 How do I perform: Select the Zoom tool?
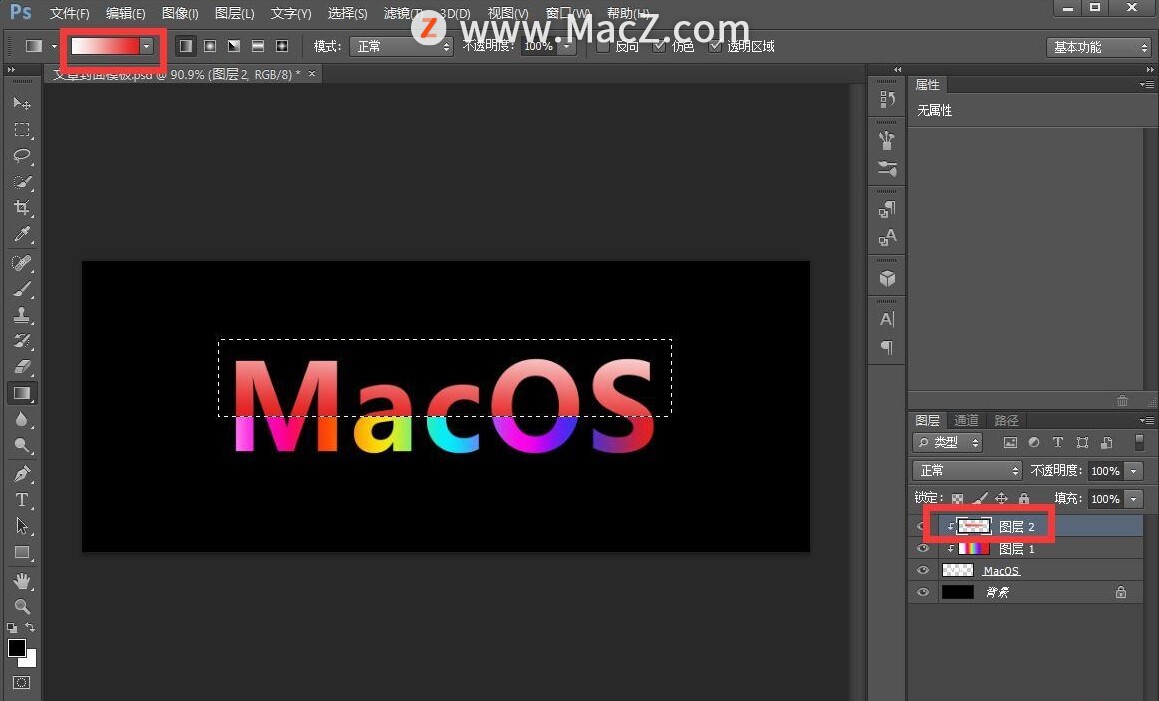click(22, 606)
